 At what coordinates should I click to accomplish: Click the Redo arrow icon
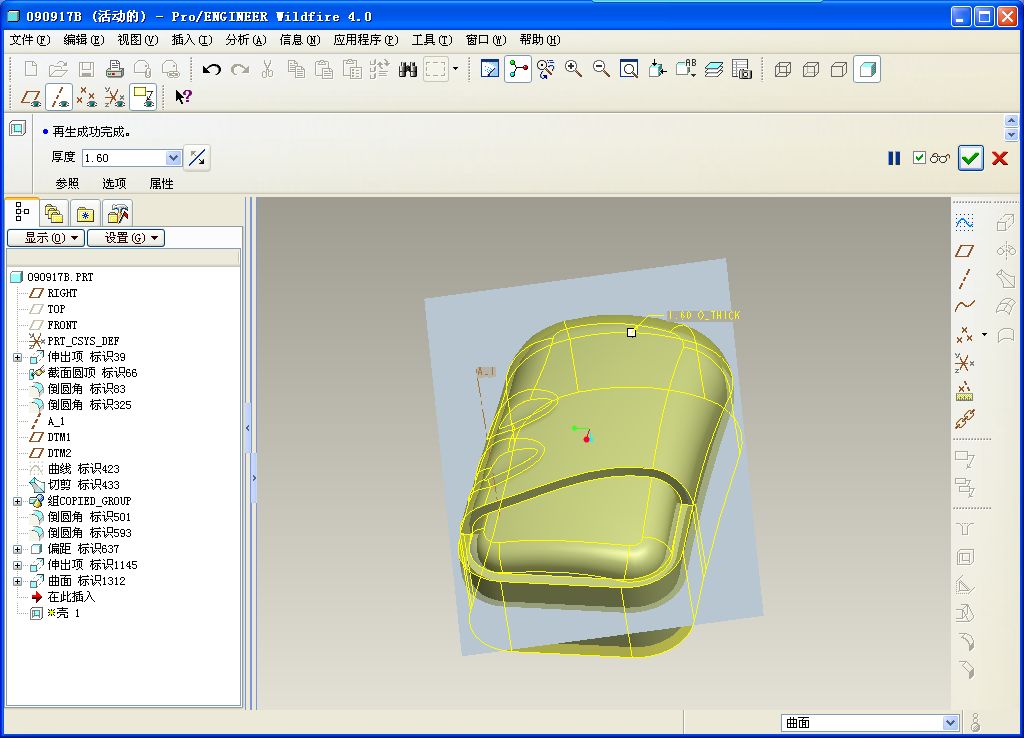click(x=240, y=69)
